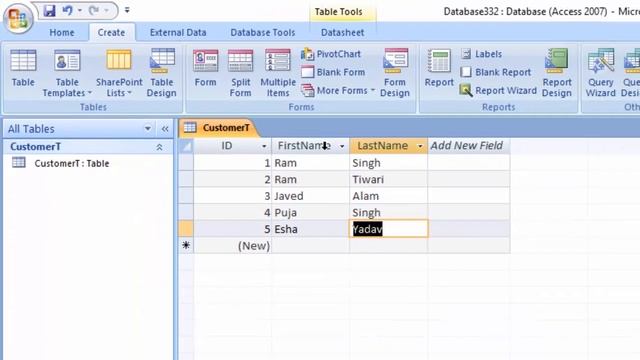
Task: Collapse the navigation pane with double chevron
Action: (x=165, y=129)
